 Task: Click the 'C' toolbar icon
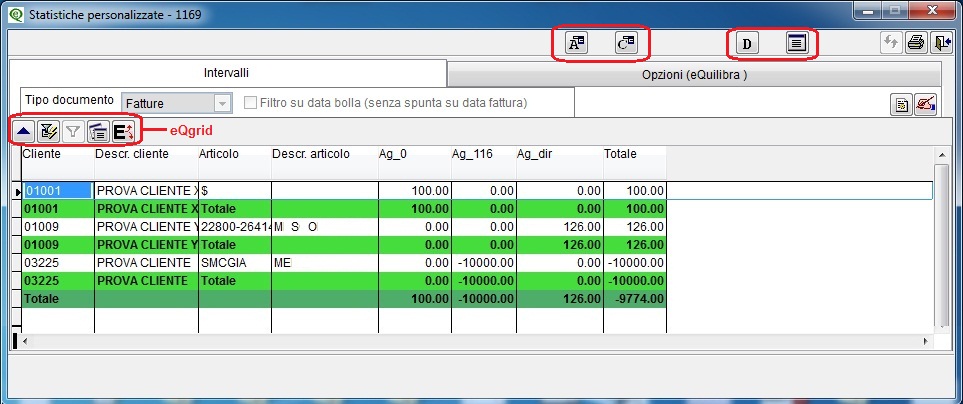[626, 43]
